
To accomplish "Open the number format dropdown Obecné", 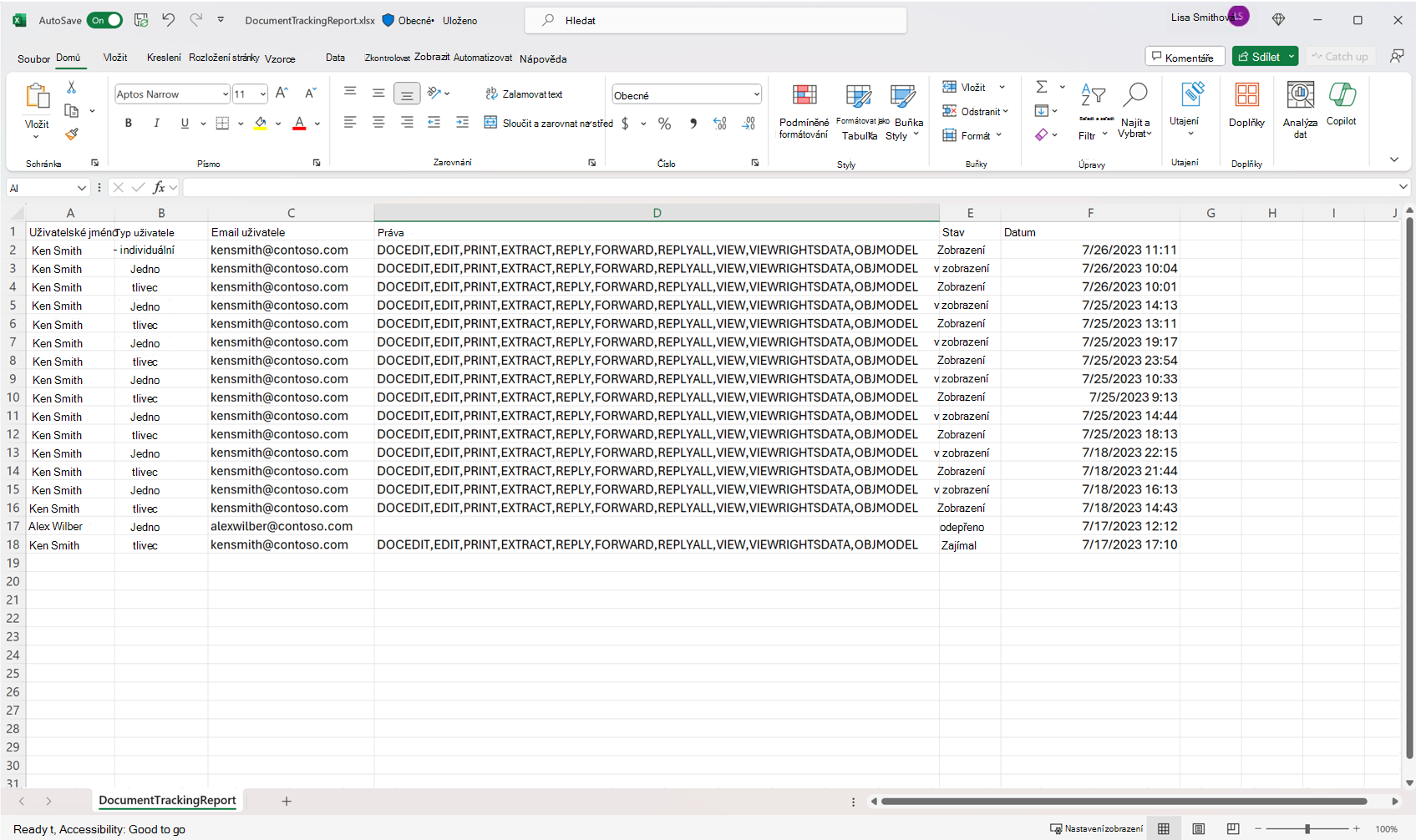I will [756, 94].
